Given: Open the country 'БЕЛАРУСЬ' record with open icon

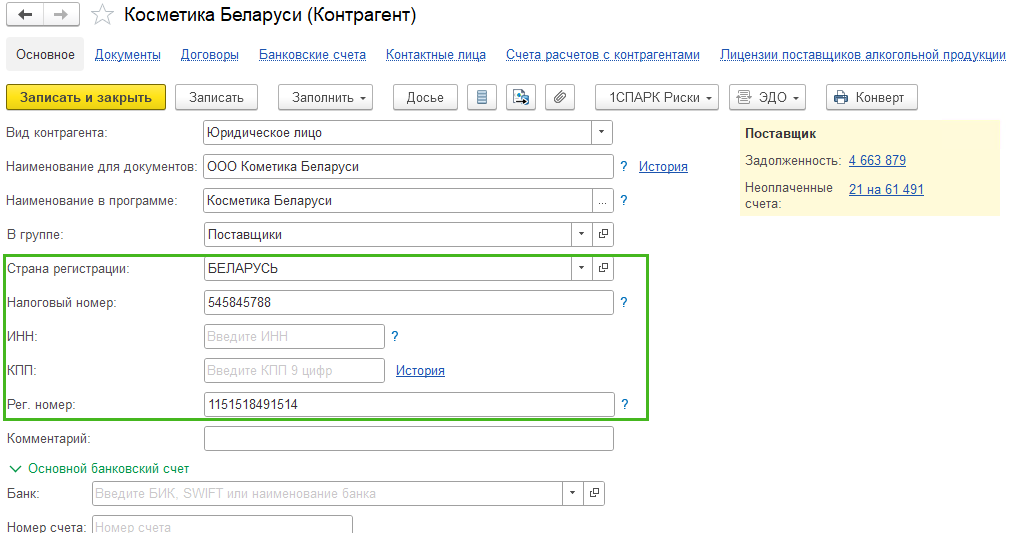Looking at the screenshot, I should [x=603, y=269].
